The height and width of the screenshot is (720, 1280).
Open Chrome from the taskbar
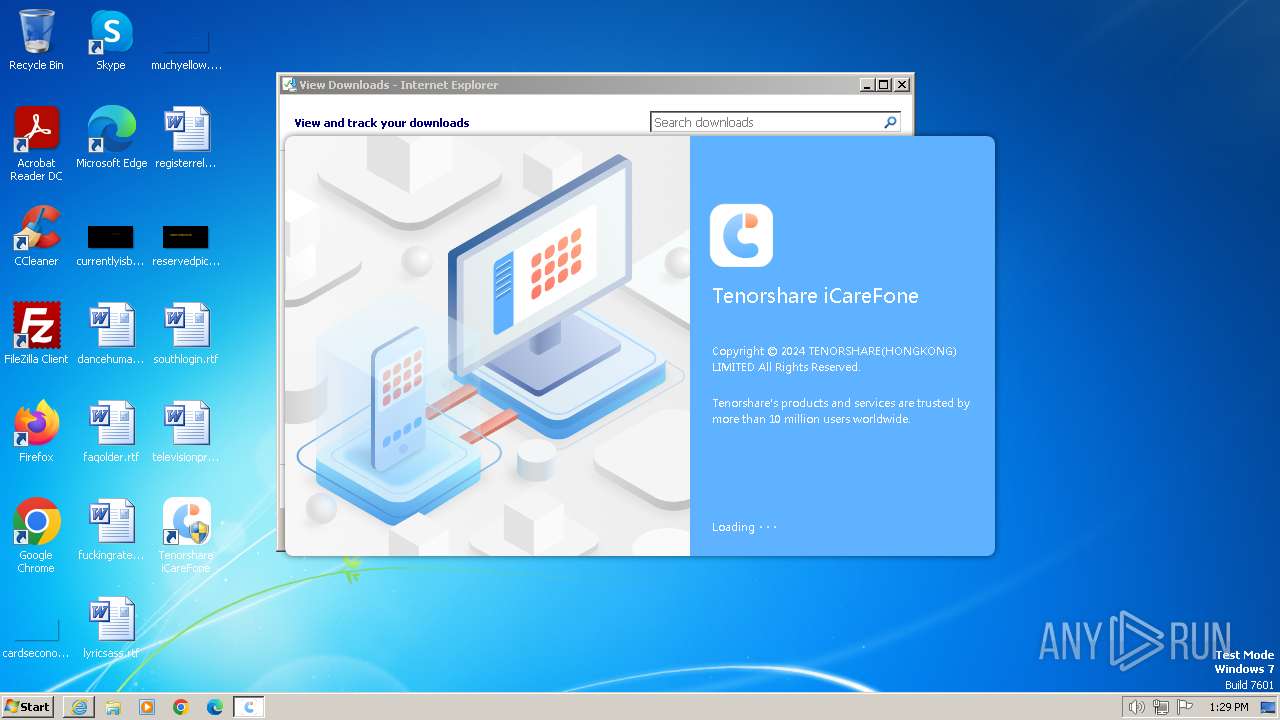[181, 707]
